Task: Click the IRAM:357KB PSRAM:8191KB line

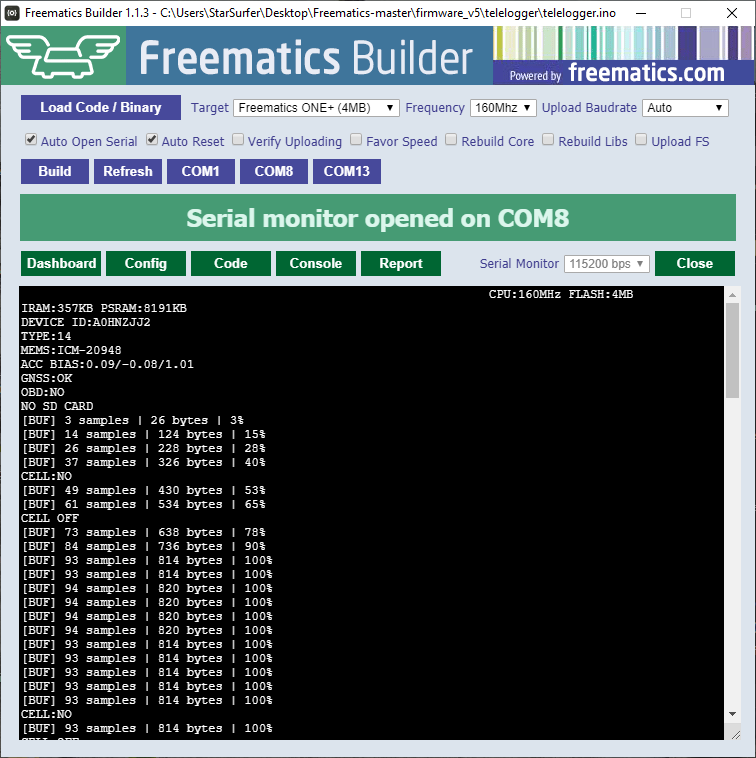Action: tap(104, 308)
